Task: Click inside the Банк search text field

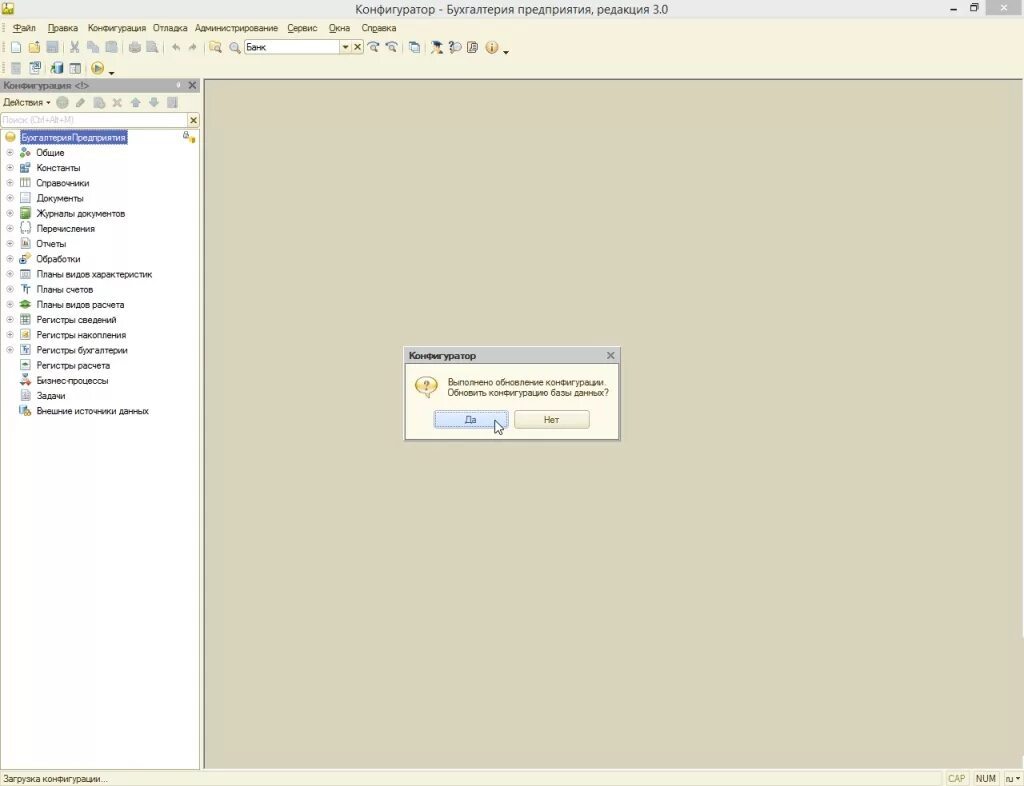Action: click(292, 47)
